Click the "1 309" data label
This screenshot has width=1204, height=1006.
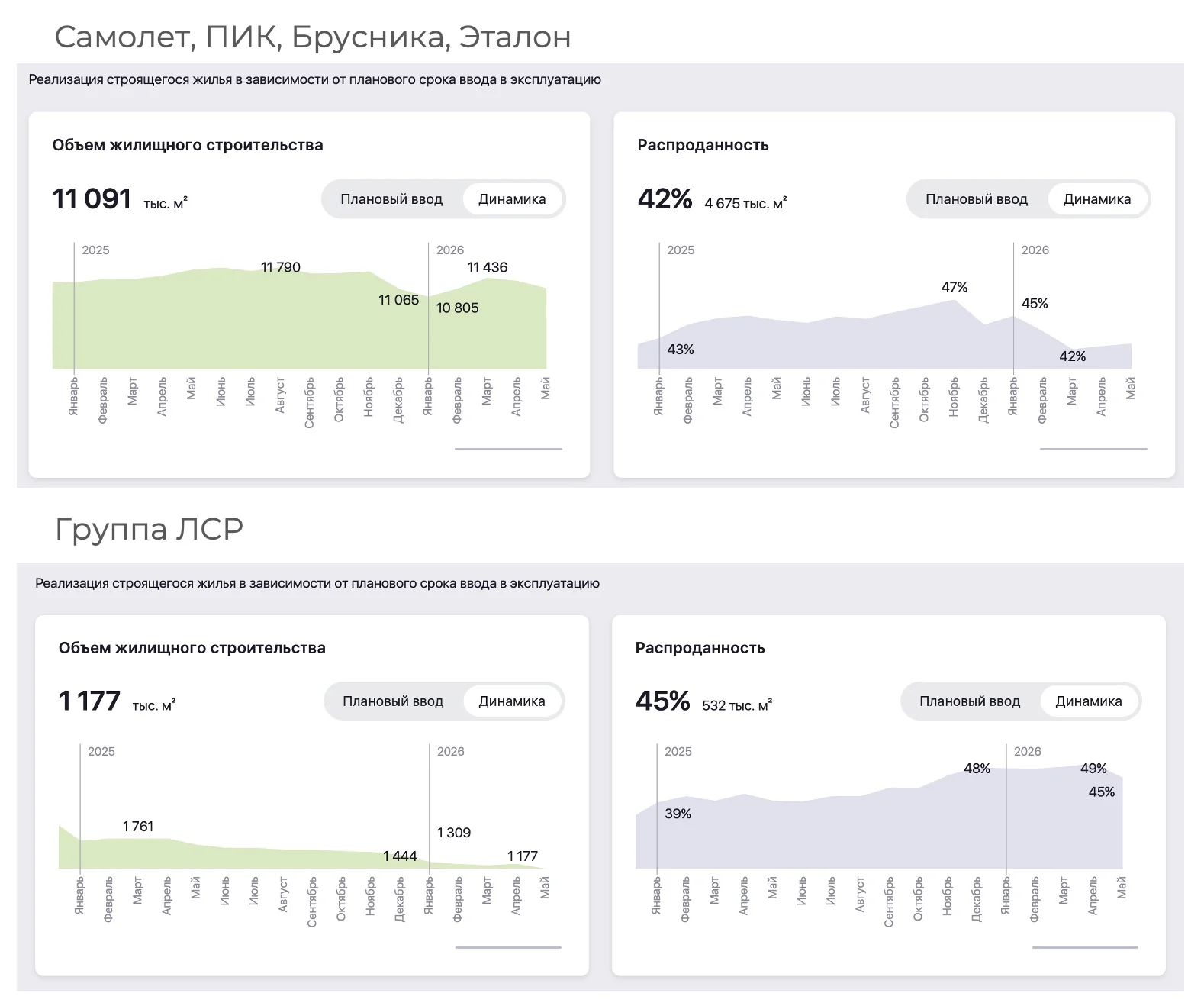454,833
